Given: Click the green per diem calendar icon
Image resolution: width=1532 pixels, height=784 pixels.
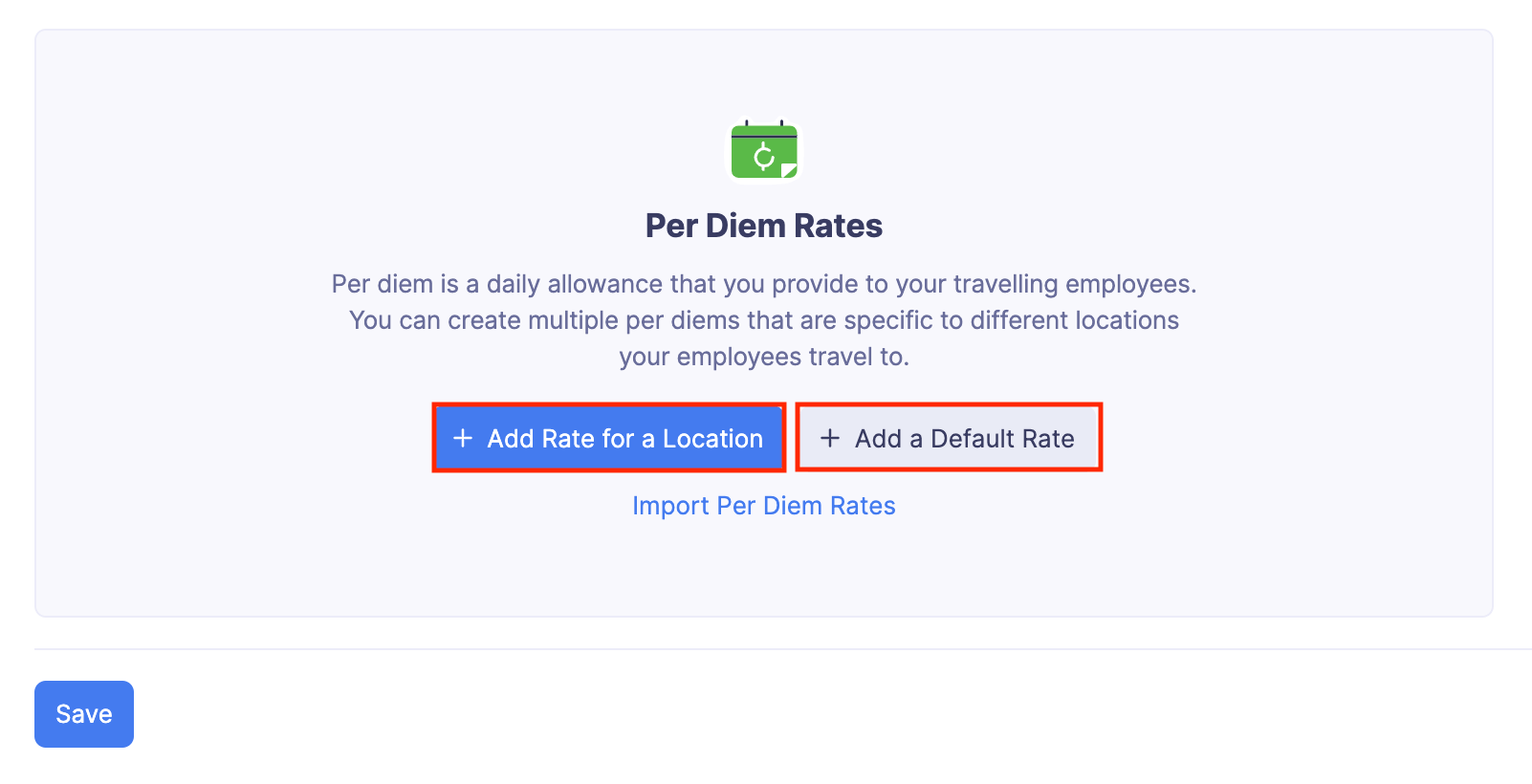Looking at the screenshot, I should click(x=764, y=151).
